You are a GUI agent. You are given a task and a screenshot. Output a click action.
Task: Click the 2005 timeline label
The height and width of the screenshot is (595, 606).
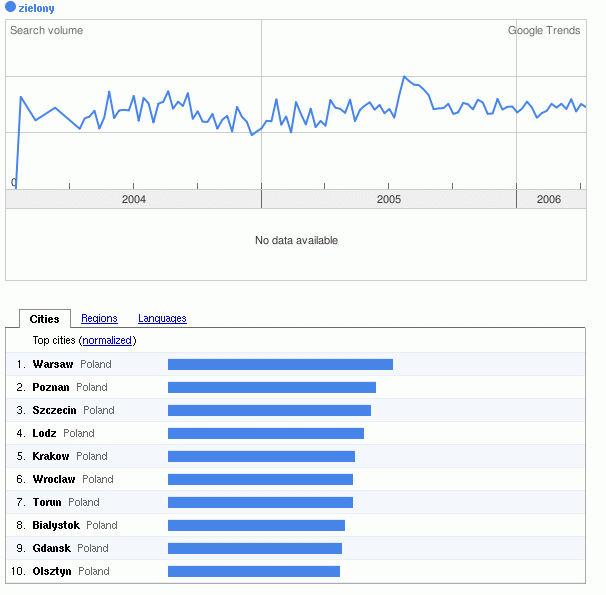tap(389, 200)
